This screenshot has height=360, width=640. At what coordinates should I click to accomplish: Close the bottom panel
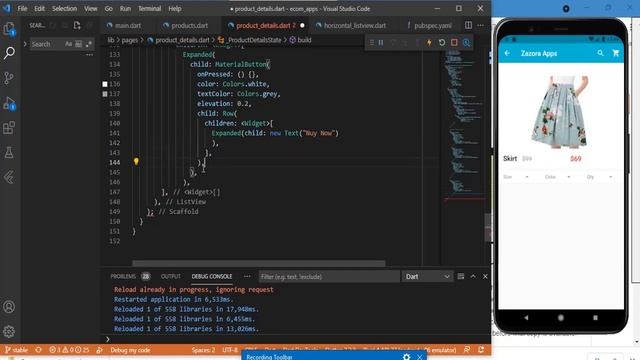click(x=485, y=276)
